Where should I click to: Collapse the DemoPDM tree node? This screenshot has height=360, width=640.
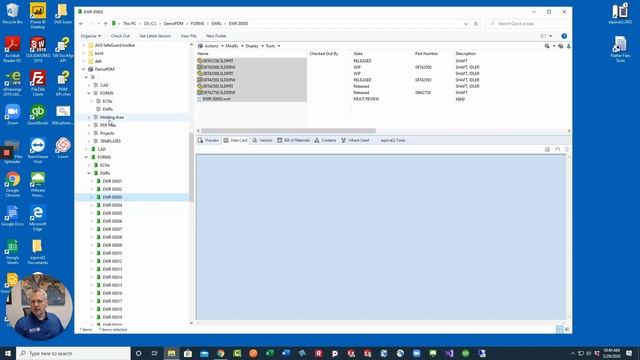click(84, 69)
